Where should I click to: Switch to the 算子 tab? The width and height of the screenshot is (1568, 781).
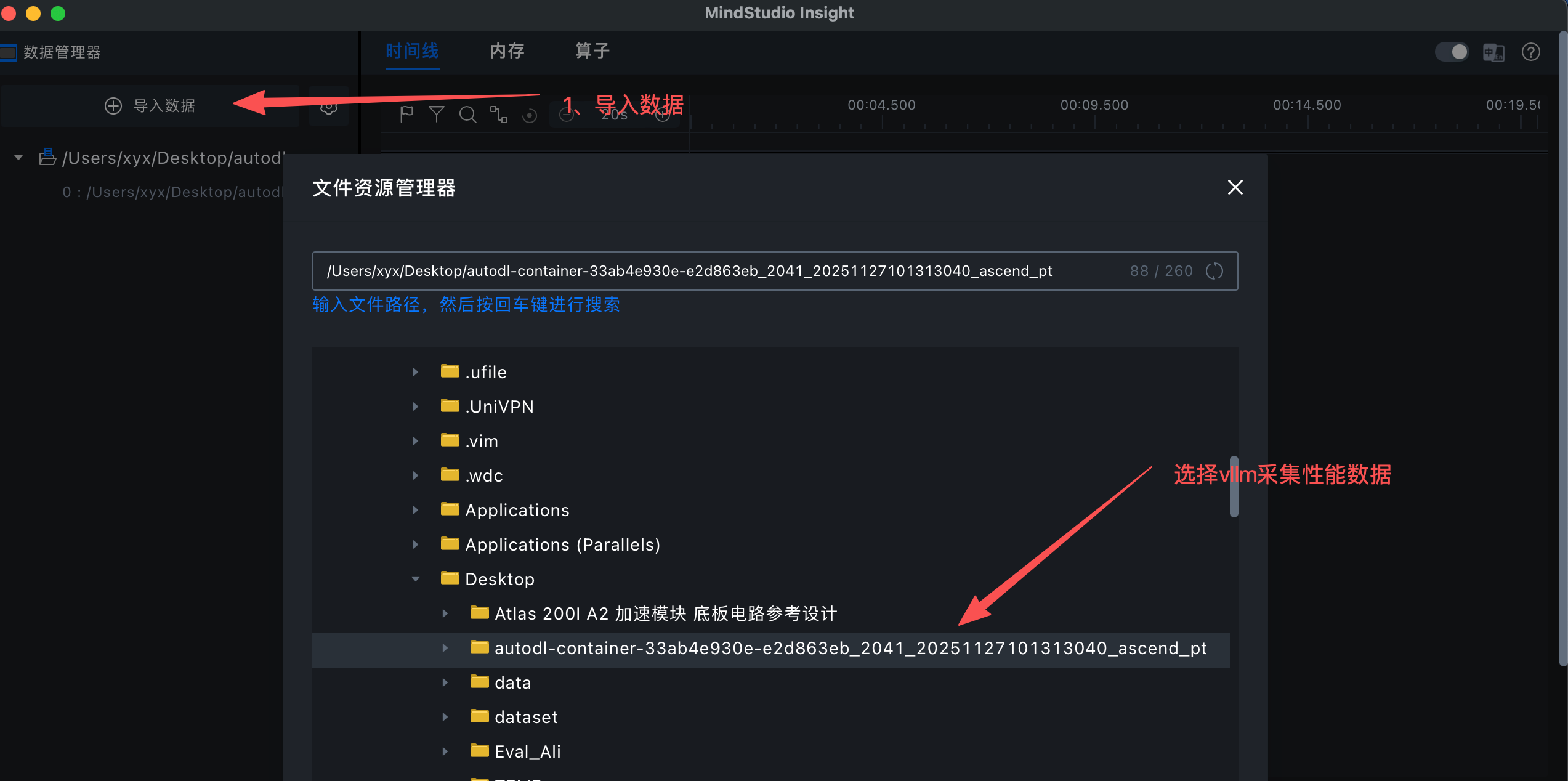(x=592, y=51)
